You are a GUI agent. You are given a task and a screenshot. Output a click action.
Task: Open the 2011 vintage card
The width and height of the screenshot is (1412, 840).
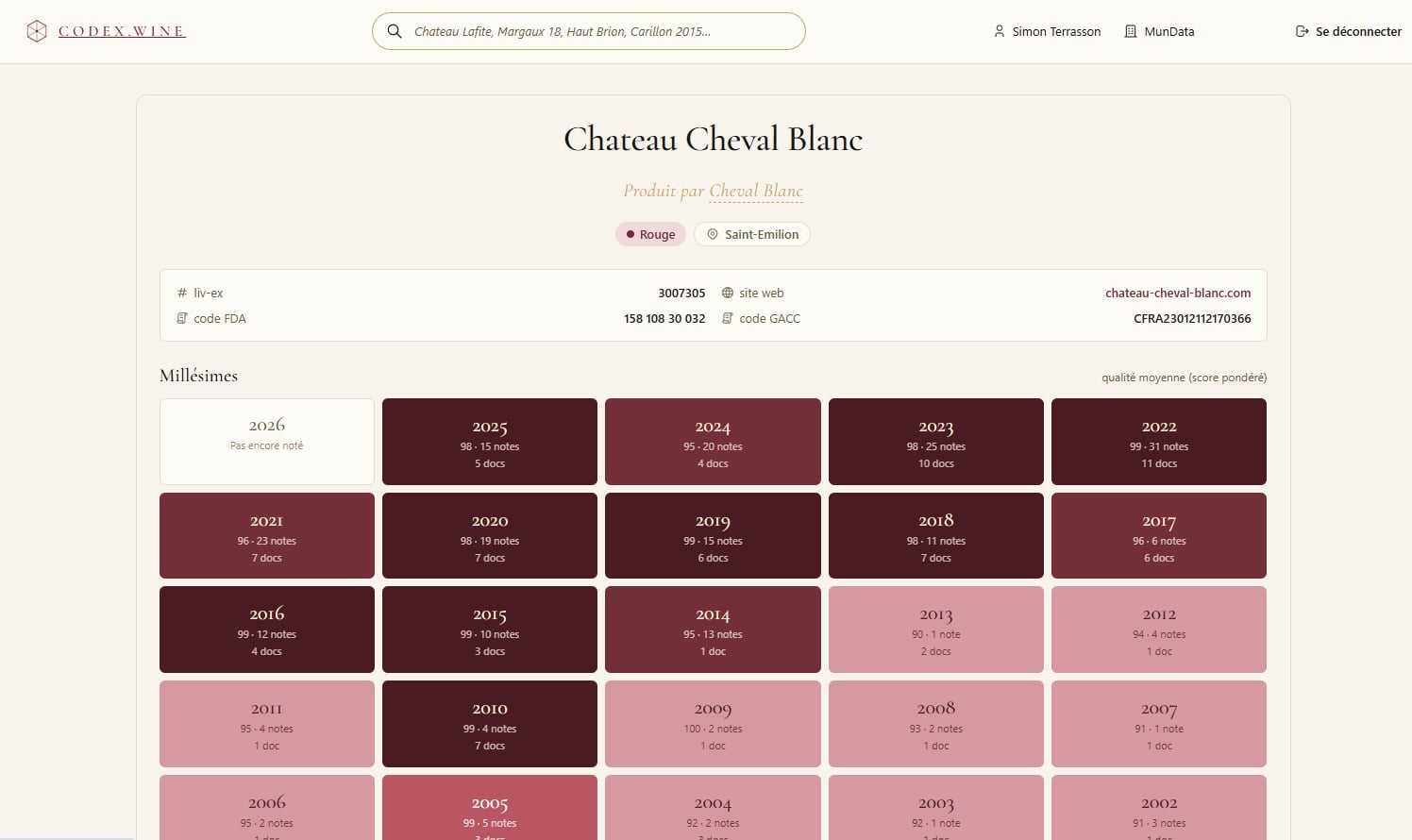[267, 724]
